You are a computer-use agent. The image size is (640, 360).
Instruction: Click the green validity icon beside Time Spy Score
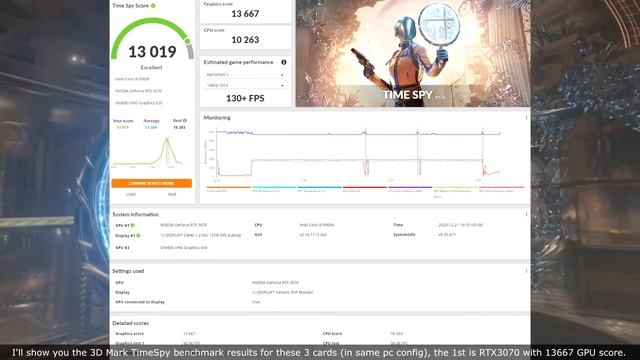153,6
